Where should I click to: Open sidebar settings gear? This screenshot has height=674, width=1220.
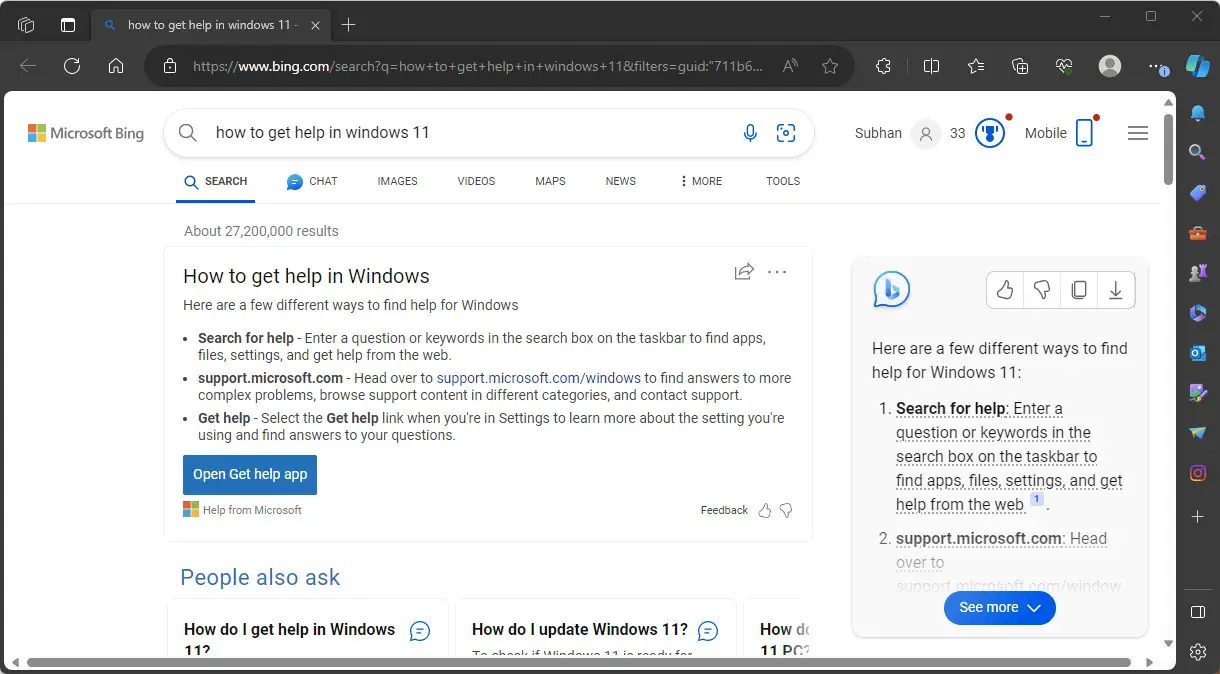point(1197,652)
